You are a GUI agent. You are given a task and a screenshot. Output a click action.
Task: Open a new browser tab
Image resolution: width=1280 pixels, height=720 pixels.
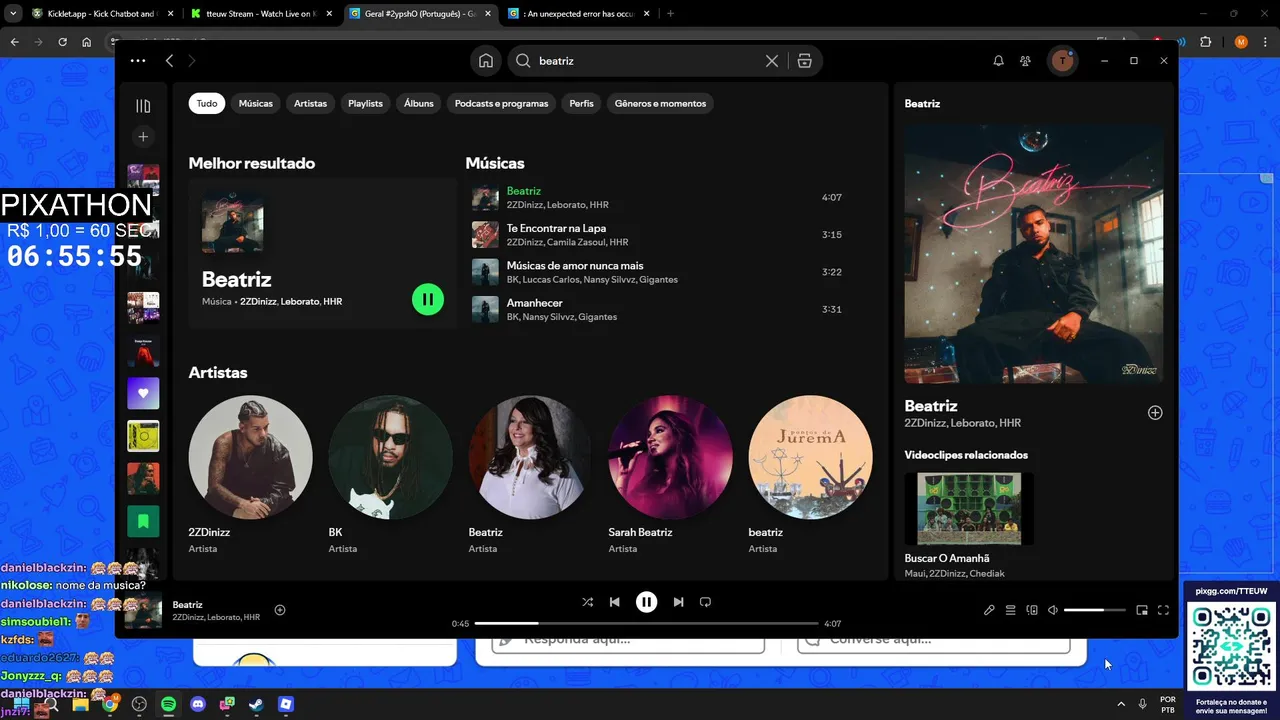point(670,14)
